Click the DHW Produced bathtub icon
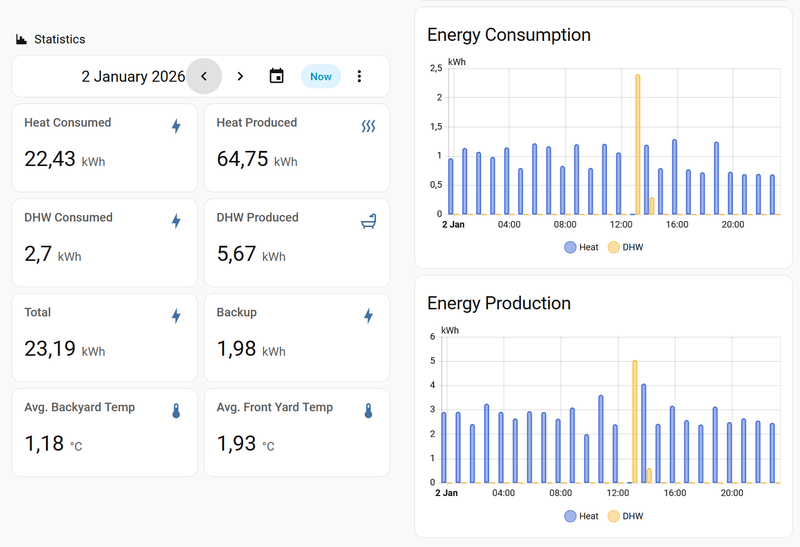The height and width of the screenshot is (547, 800). [x=368, y=222]
